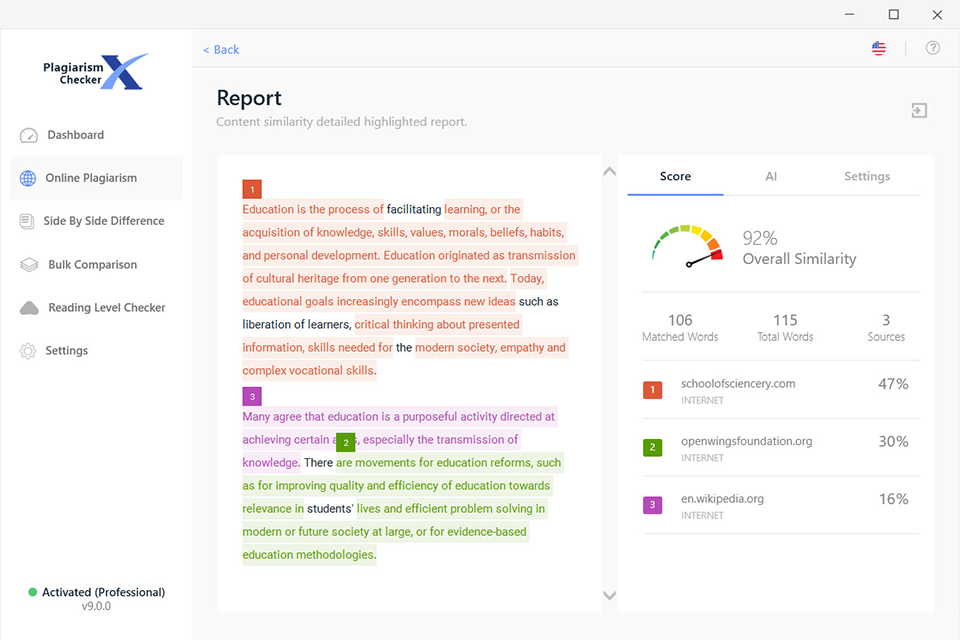
Task: Open source en.wikipedia.org
Action: pyautogui.click(x=722, y=499)
